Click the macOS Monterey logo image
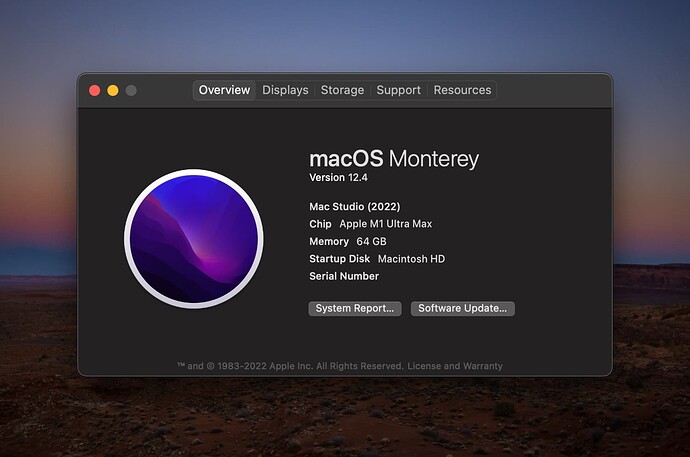690x457 pixels. pos(194,238)
